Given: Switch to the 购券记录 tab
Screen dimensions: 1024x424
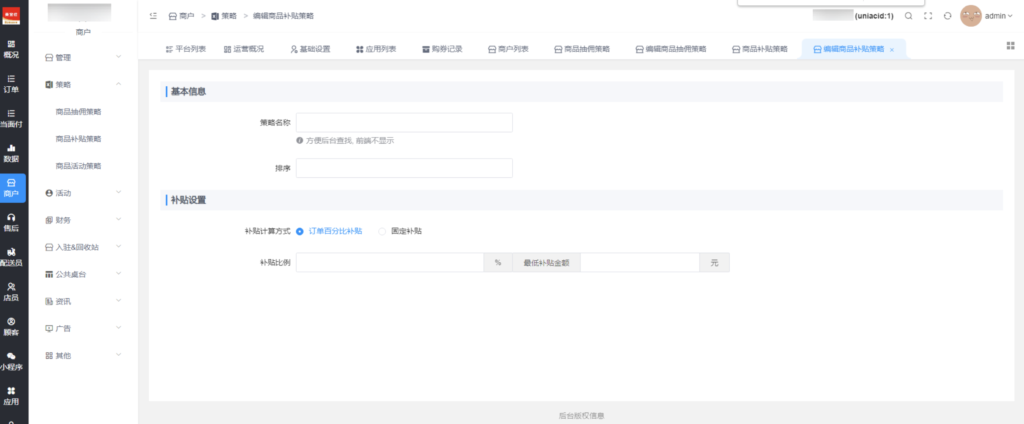Looking at the screenshot, I should click(442, 49).
